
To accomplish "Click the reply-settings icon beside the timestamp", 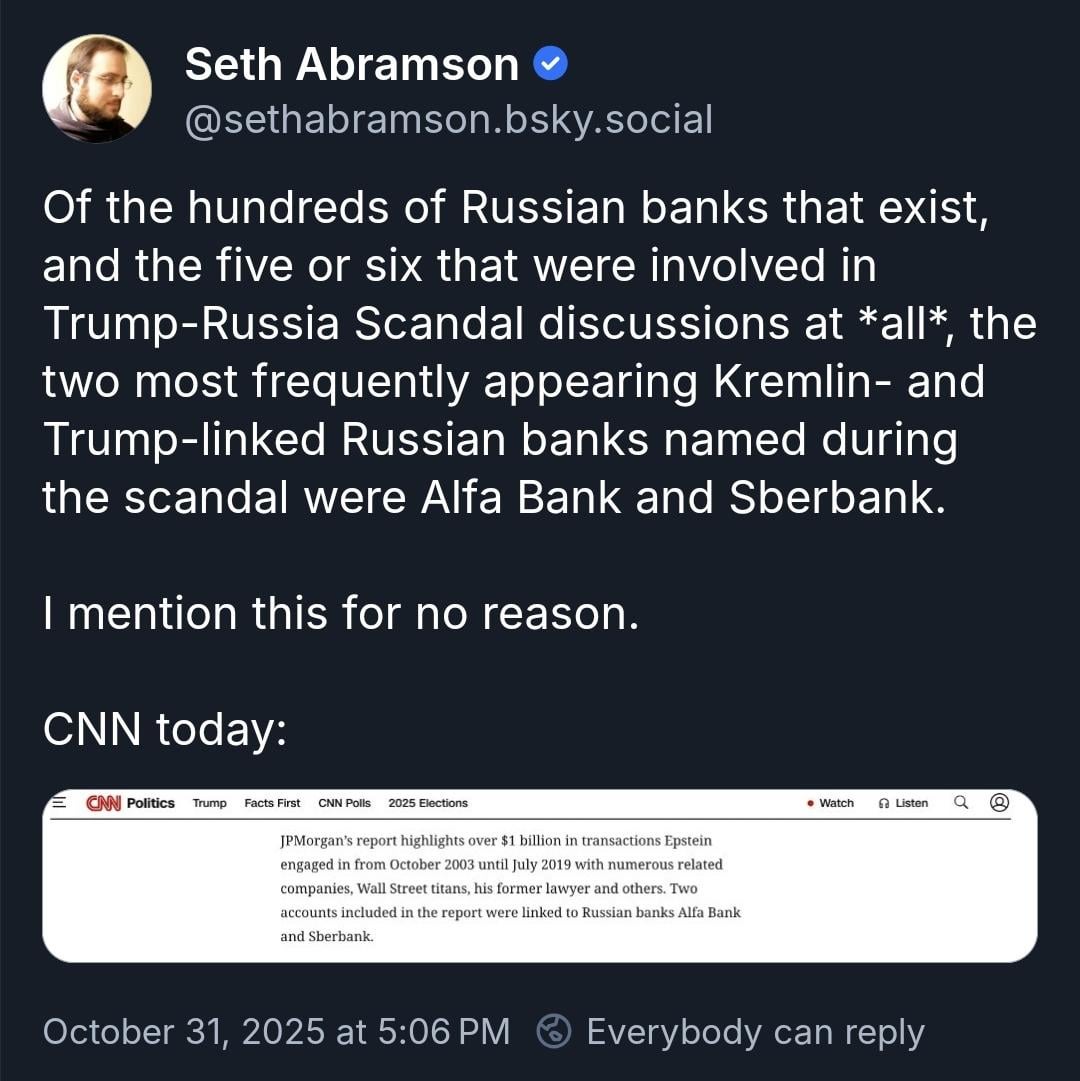I will (554, 1031).
